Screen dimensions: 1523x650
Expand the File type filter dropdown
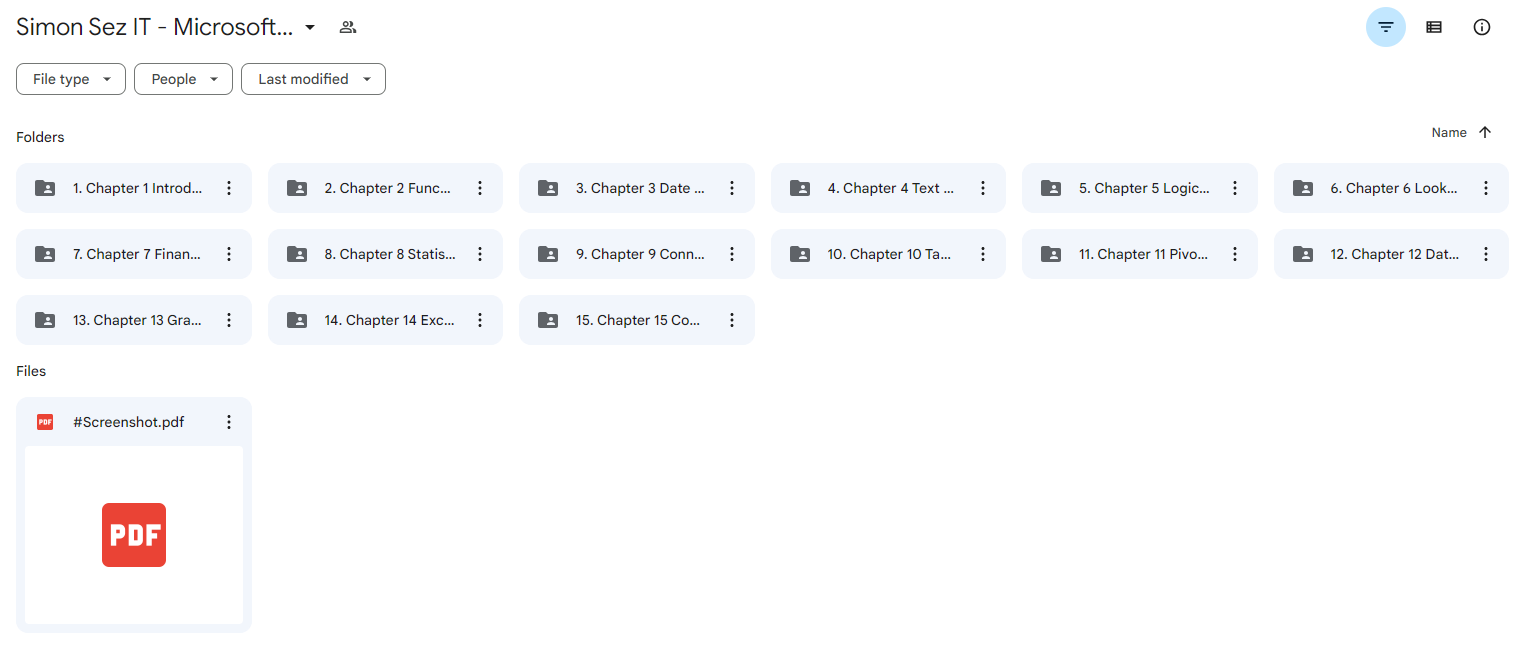coord(71,79)
